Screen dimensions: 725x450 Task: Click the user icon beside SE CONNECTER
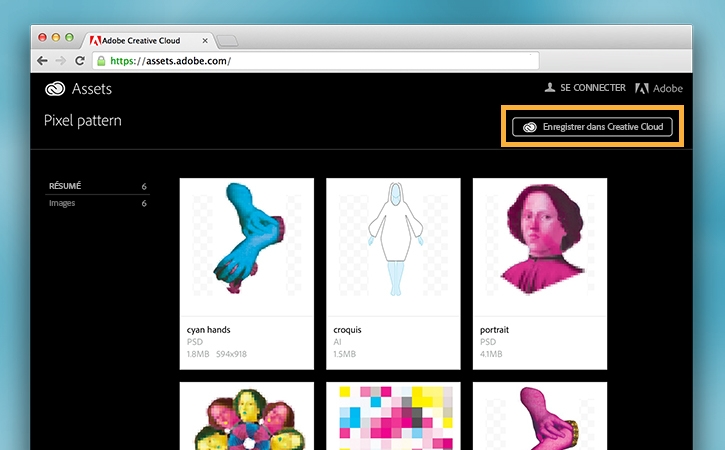(549, 87)
